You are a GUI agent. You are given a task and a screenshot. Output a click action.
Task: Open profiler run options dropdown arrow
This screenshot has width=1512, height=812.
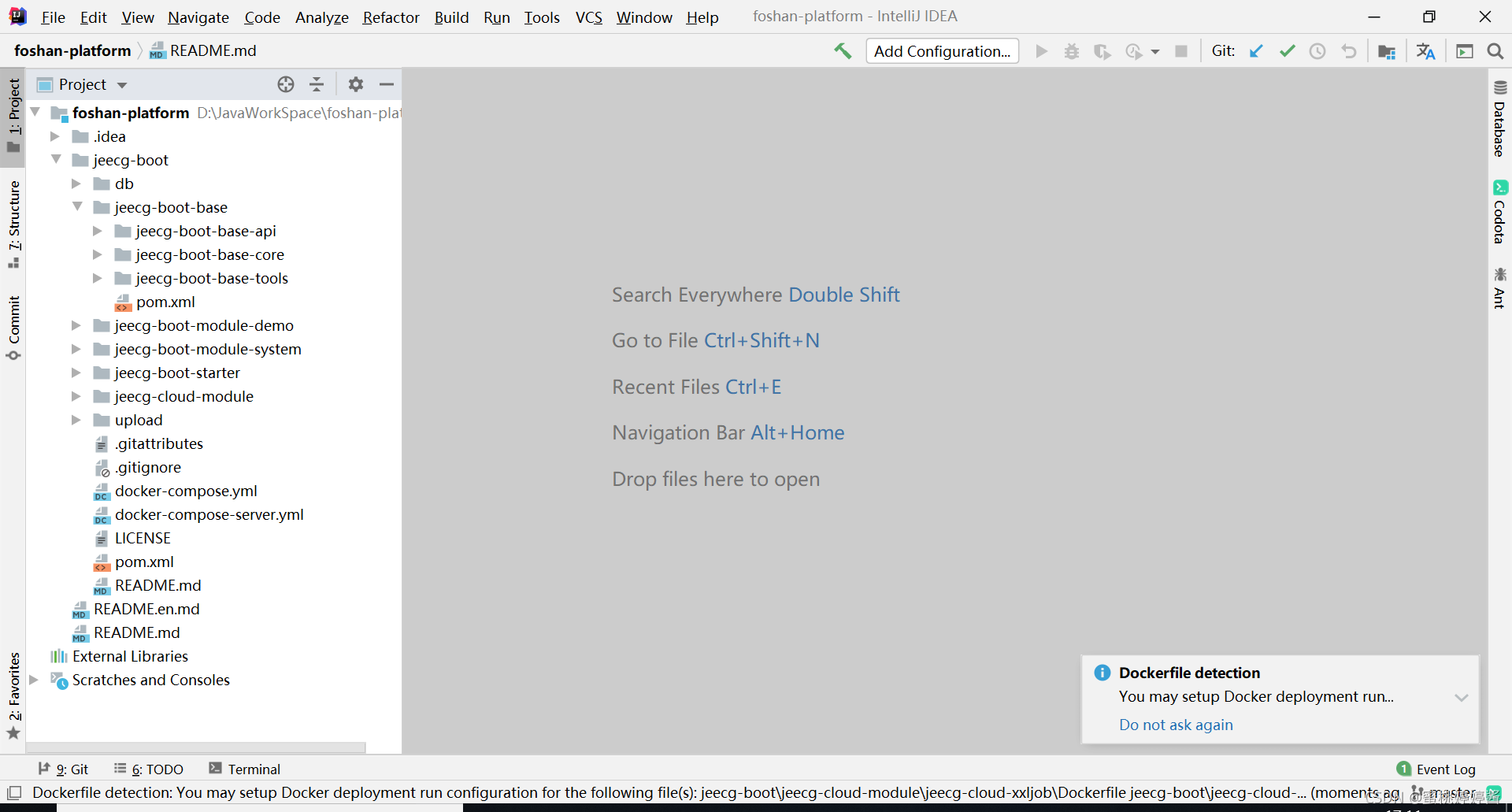(1155, 52)
